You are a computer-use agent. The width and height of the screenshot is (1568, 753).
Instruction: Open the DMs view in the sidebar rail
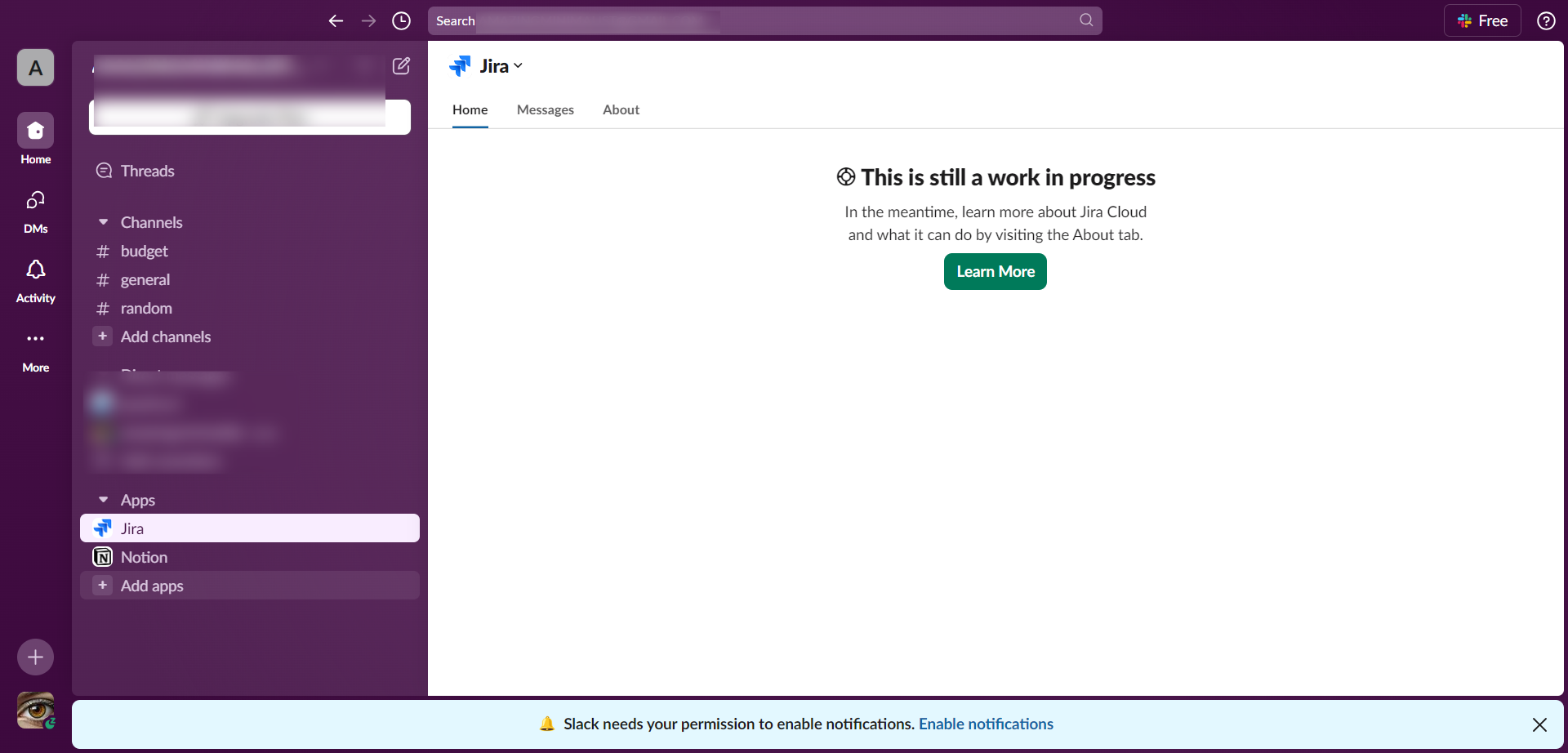click(x=36, y=211)
